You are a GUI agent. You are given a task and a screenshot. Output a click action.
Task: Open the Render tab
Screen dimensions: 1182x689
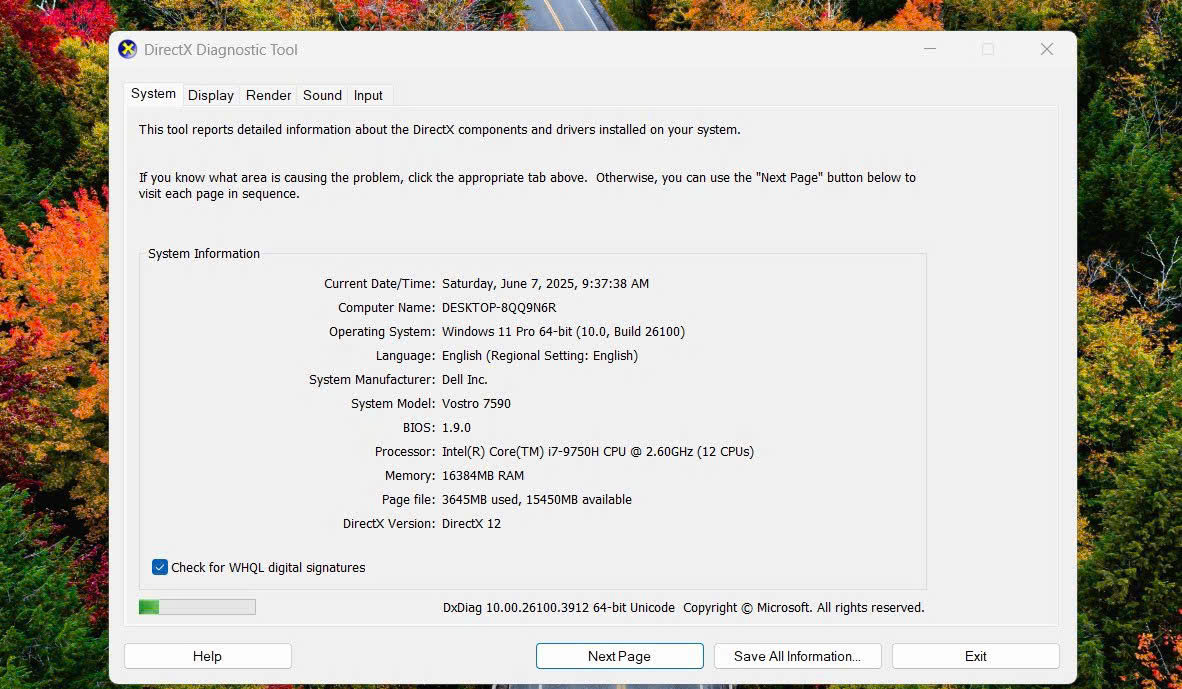tap(268, 95)
